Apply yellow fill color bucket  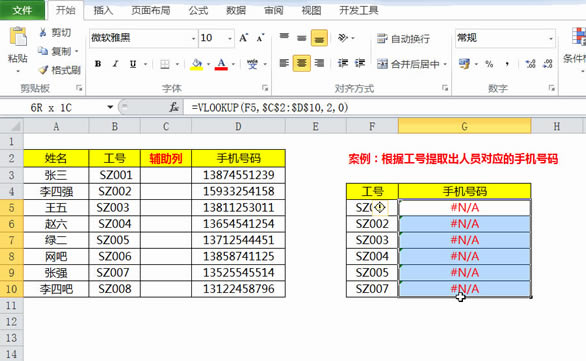pos(197,64)
